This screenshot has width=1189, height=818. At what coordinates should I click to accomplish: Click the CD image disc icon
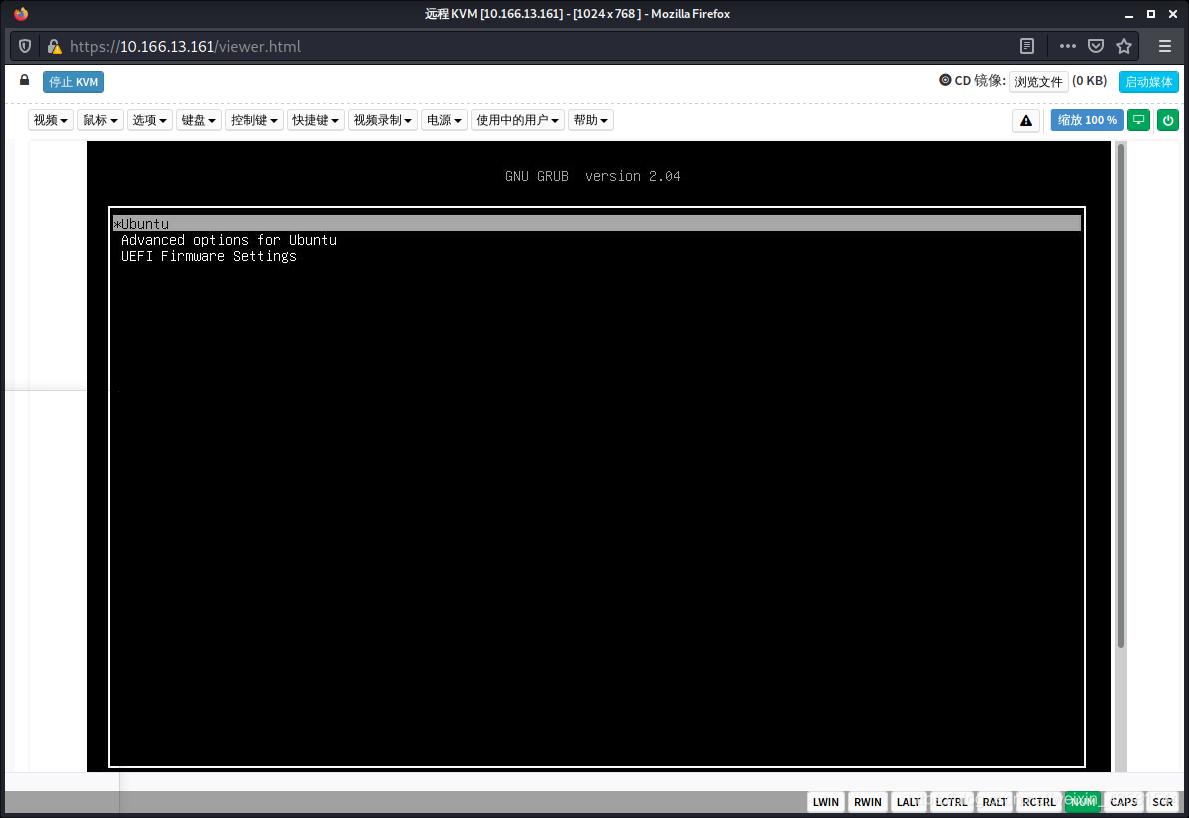pos(945,80)
